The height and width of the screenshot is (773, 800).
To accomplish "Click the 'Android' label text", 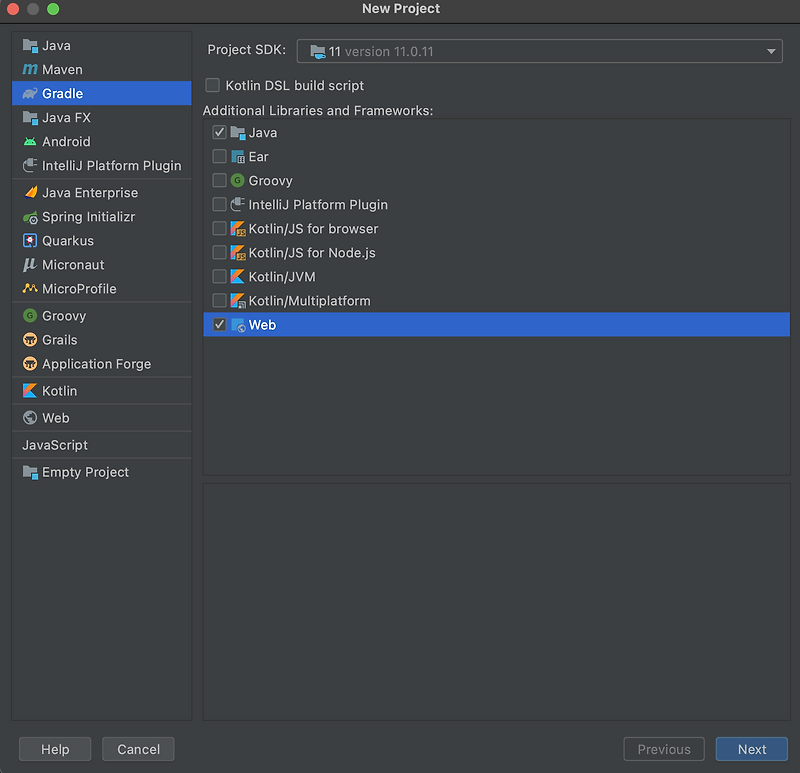I will 66,141.
